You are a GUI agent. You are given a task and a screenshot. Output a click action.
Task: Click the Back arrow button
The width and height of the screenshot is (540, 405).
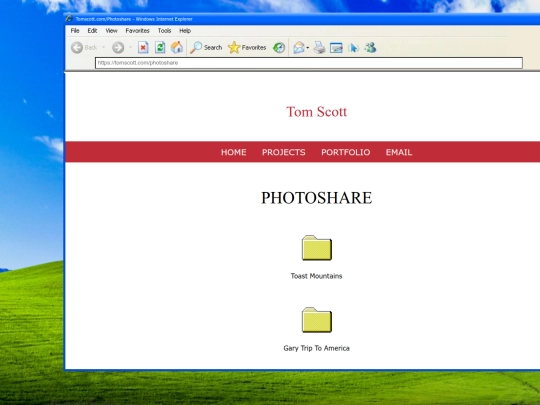[x=77, y=48]
